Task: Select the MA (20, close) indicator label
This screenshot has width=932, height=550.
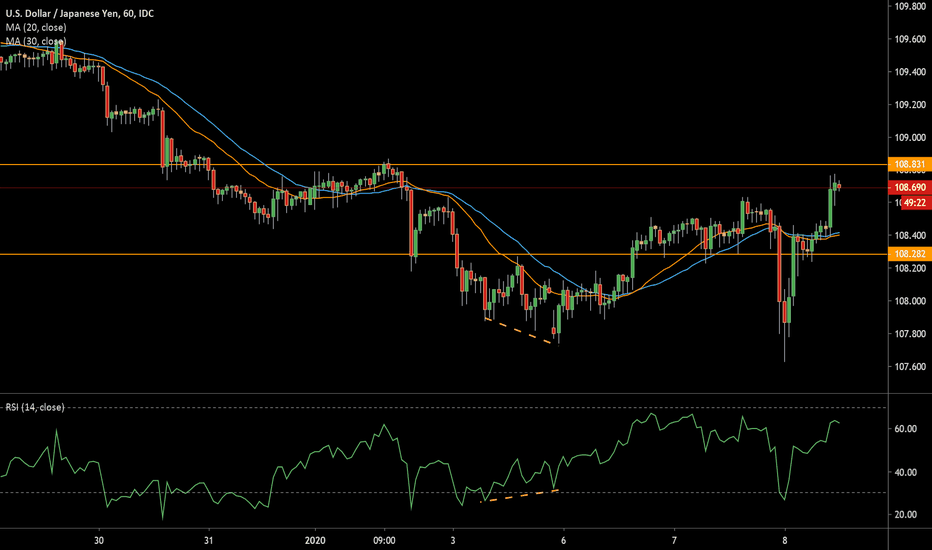Action: 36,27
